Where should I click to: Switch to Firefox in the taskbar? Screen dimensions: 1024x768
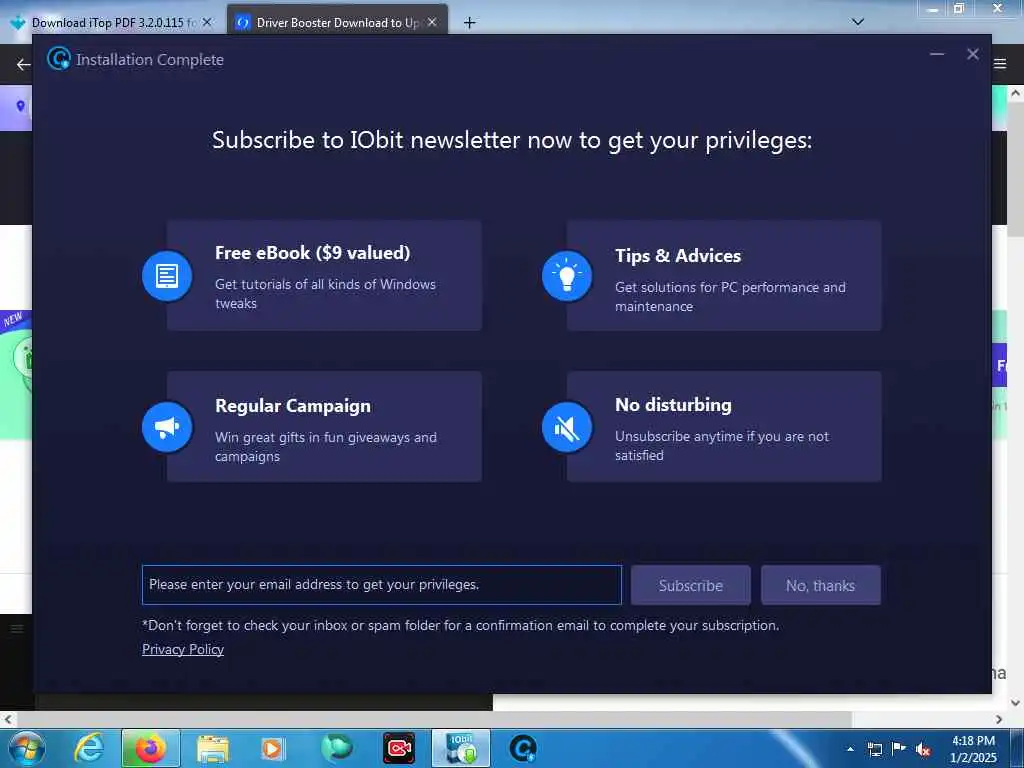tap(150, 748)
